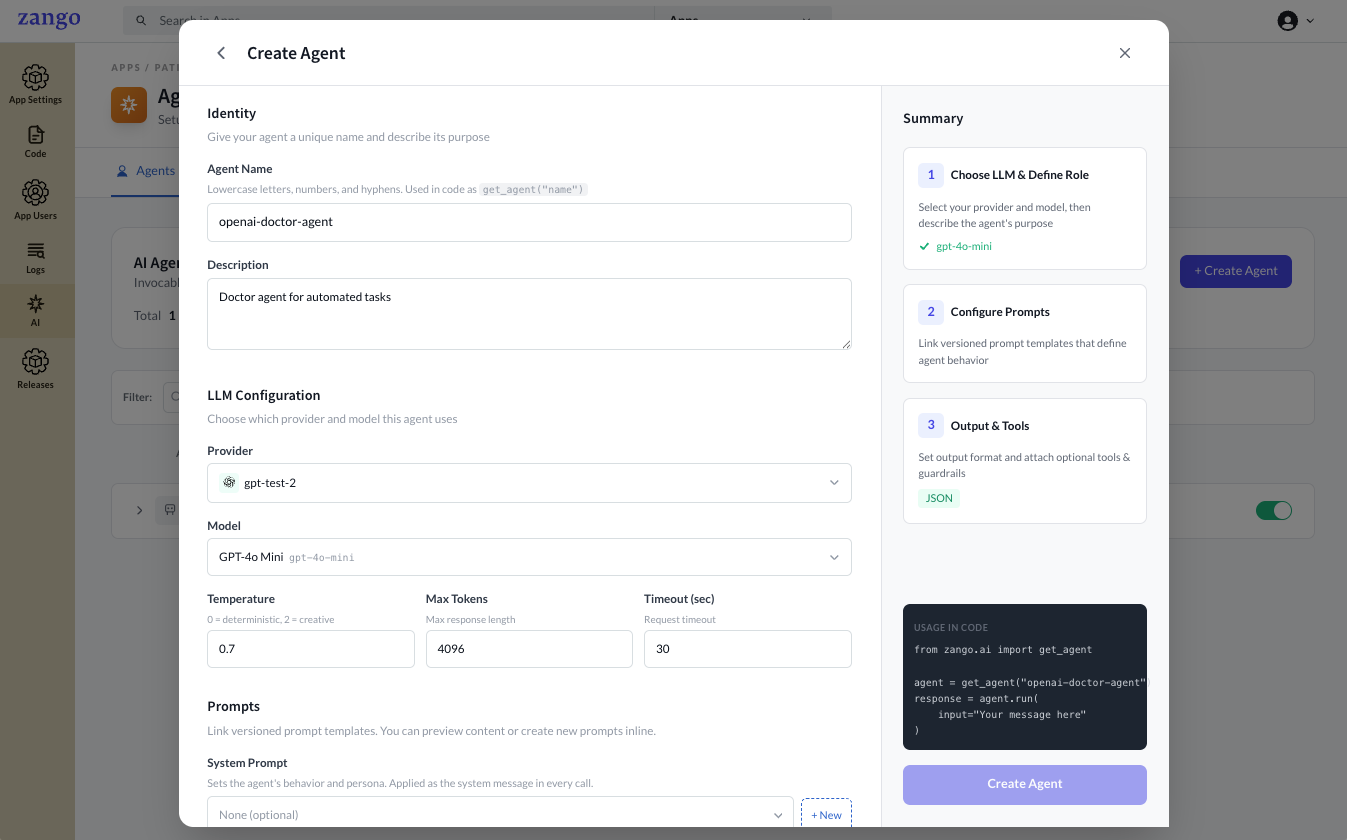This screenshot has width=1347, height=840.
Task: Click the OpenAI logo in Provider field
Action: 229,482
